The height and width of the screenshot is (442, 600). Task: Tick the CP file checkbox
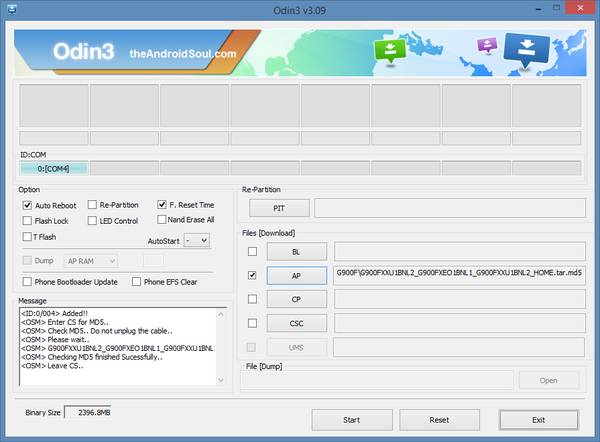tap(253, 299)
